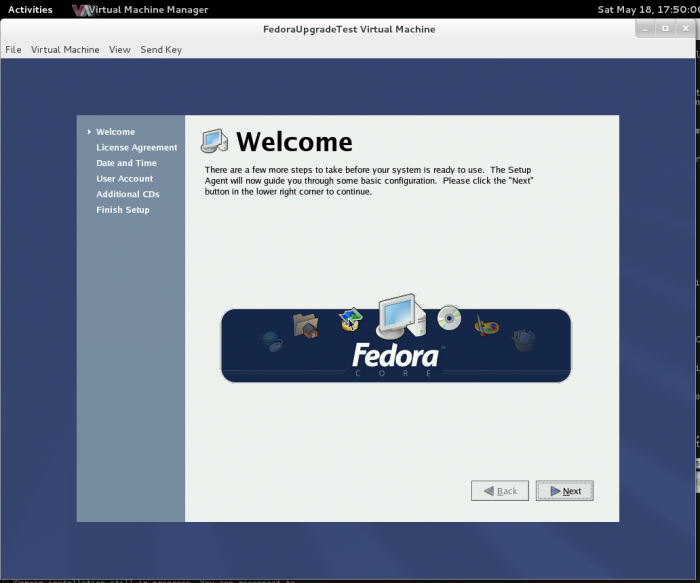Click the icon right of the home folder
700x583 pixels.
click(x=350, y=320)
